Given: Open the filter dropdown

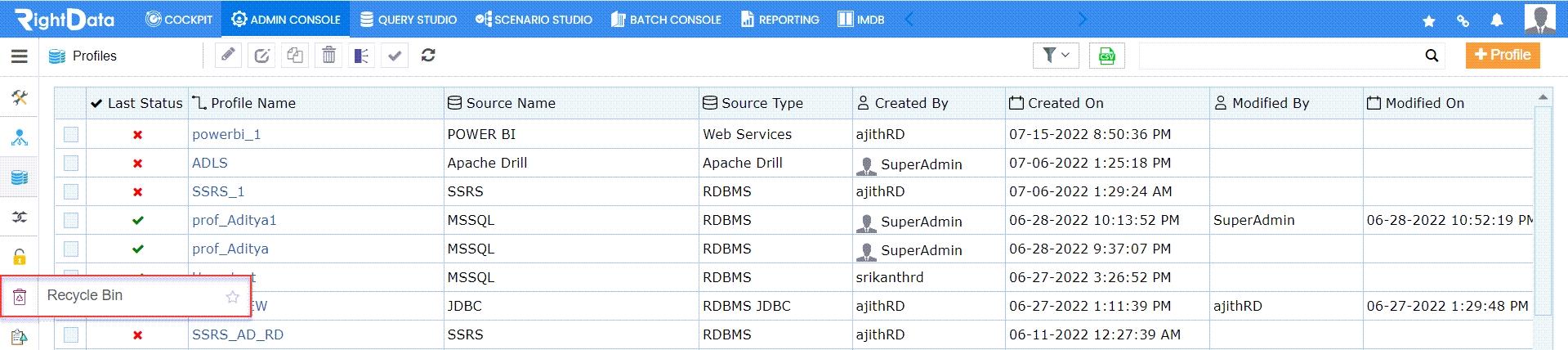Looking at the screenshot, I should (1056, 56).
